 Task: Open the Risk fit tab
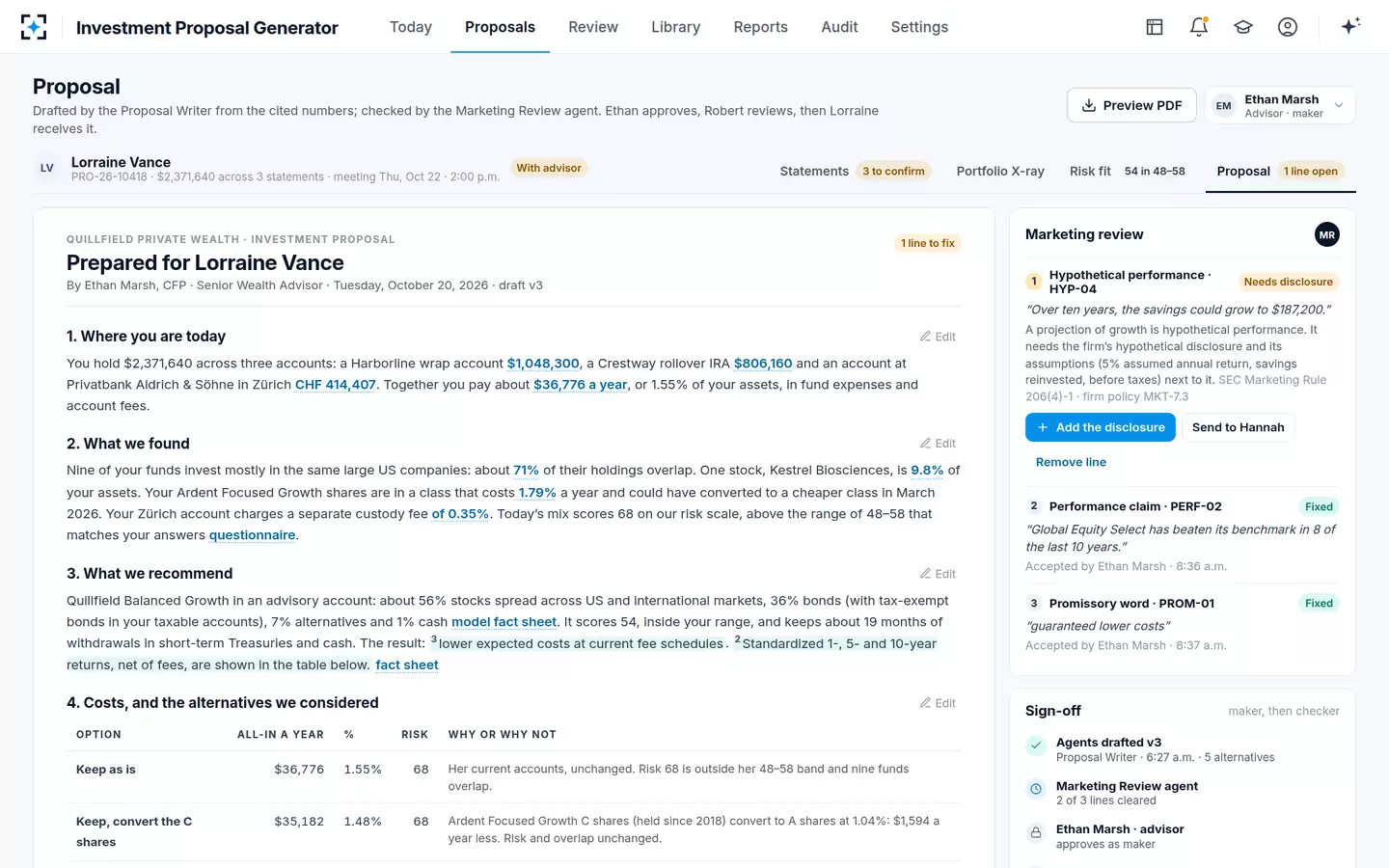click(1127, 171)
